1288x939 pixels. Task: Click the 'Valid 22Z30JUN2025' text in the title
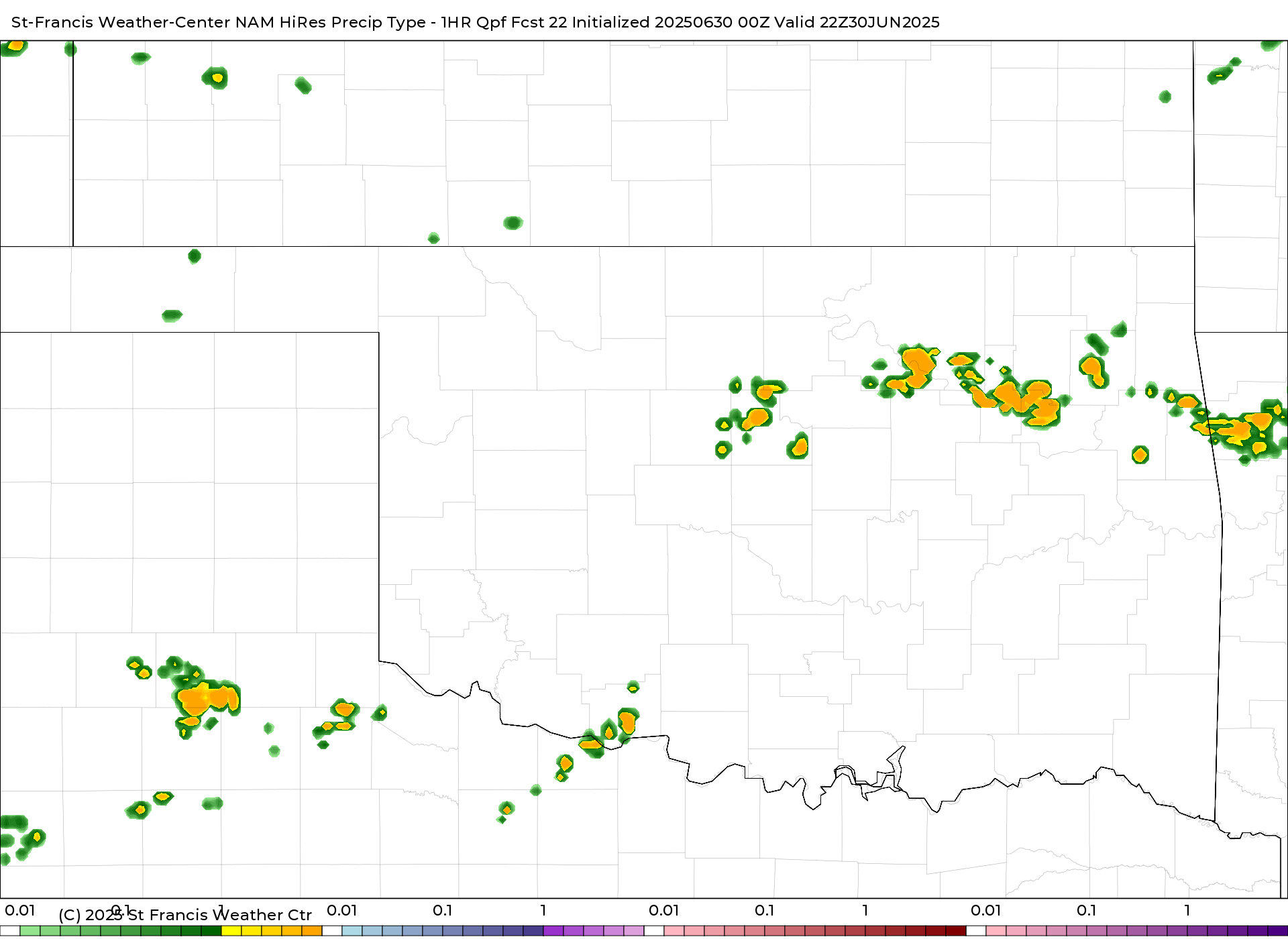pyautogui.click(x=857, y=22)
